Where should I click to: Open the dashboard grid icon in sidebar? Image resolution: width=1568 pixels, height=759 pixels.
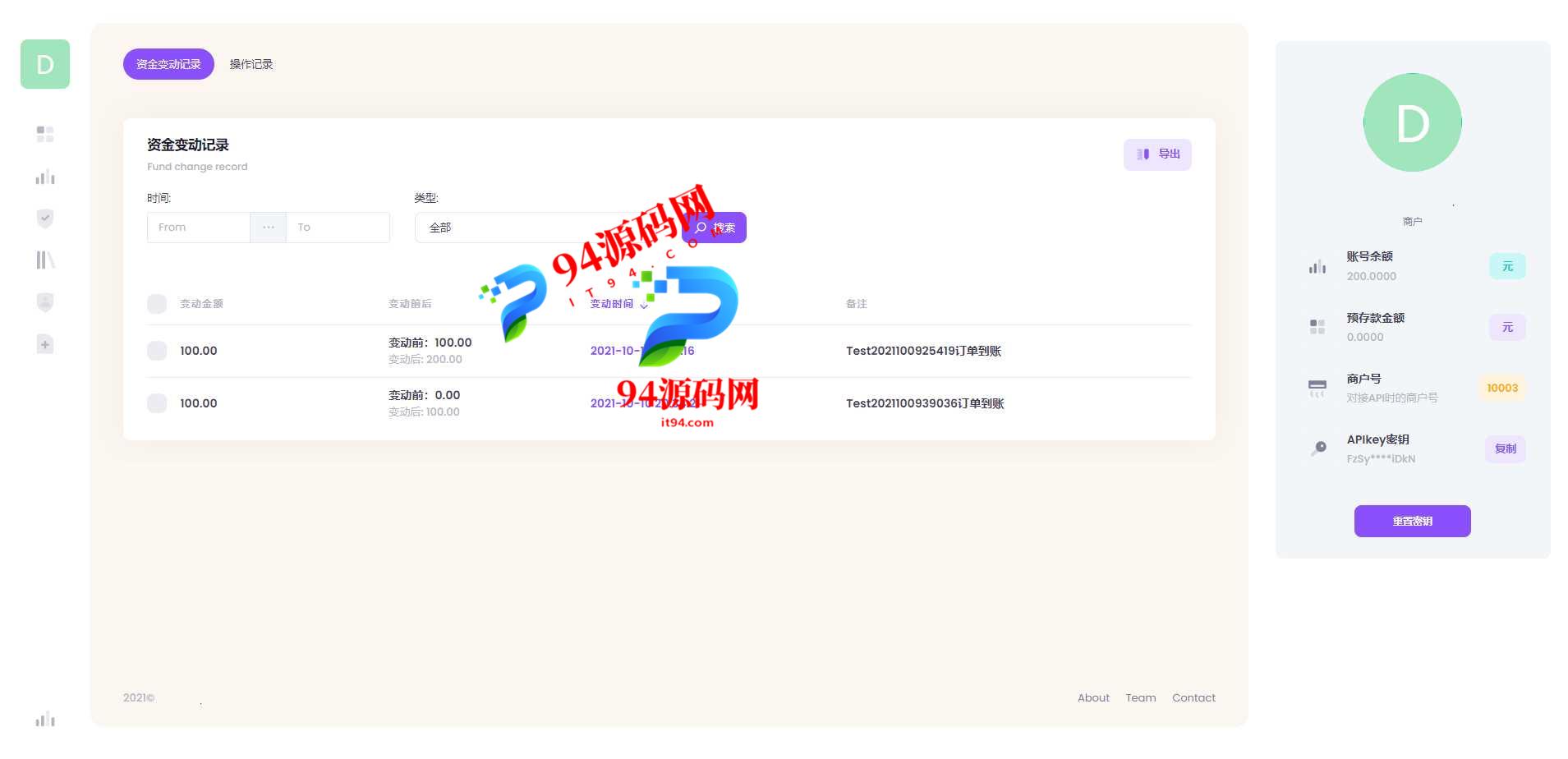[45, 134]
